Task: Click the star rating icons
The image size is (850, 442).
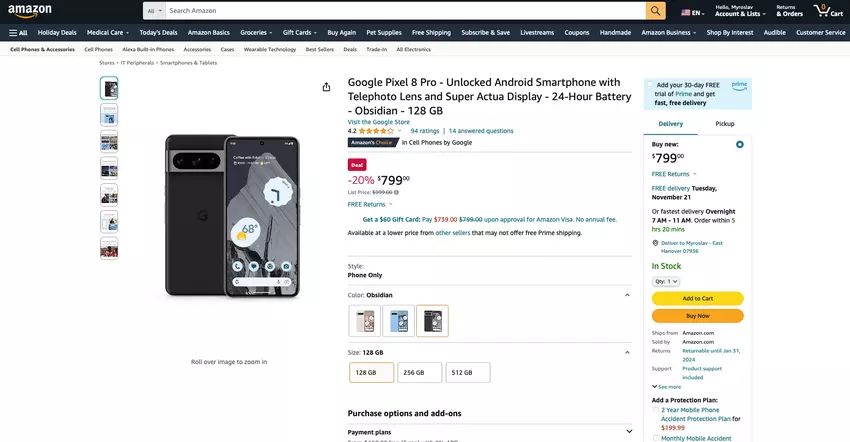Action: pyautogui.click(x=376, y=131)
